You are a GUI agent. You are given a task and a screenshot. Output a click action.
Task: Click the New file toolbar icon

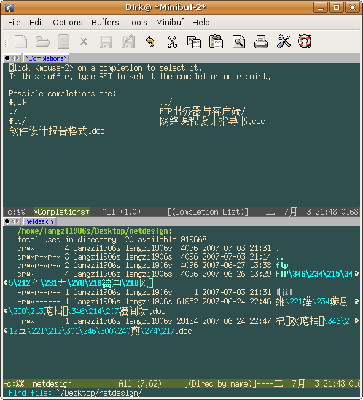pos(20,42)
